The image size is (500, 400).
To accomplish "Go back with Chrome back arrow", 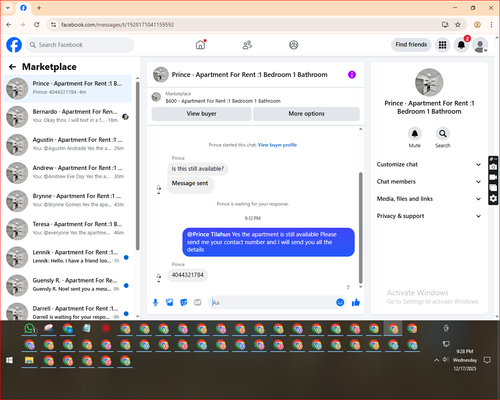I will (x=9, y=25).
